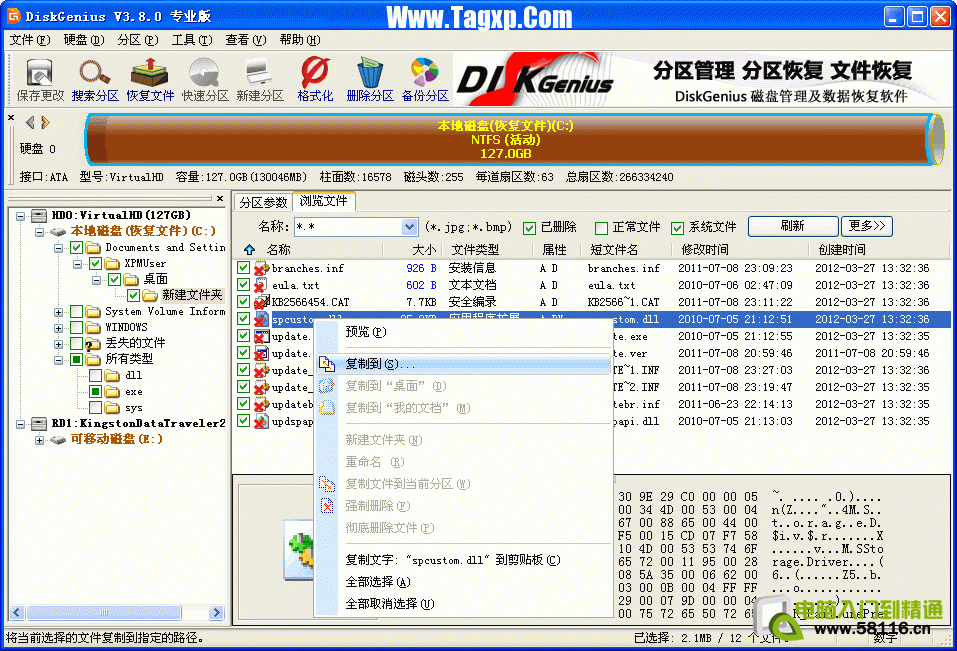
Task: Uncheck the branches.inf row checkbox
Action: click(244, 268)
